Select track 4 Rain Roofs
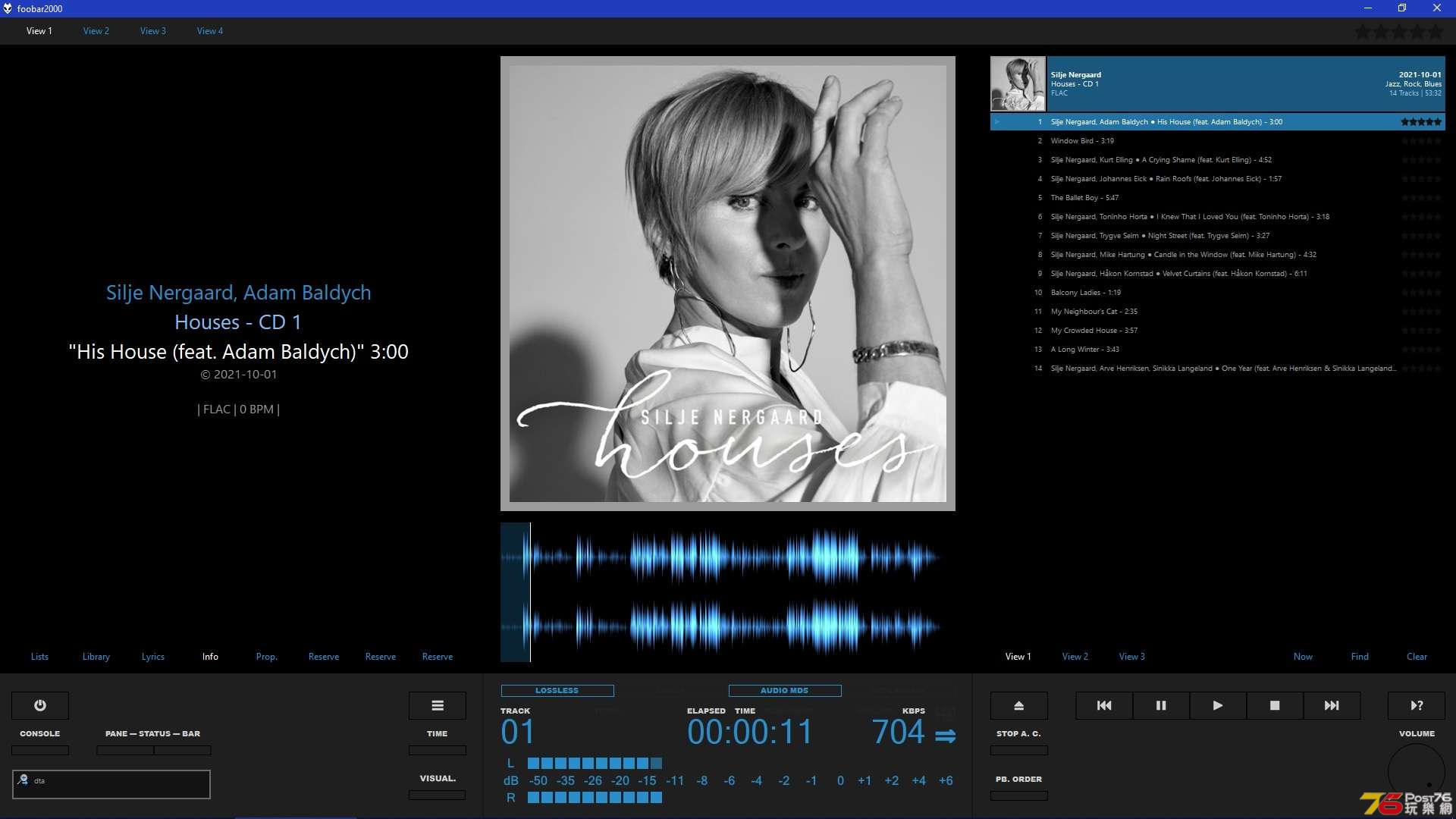1456x819 pixels. (1218, 179)
